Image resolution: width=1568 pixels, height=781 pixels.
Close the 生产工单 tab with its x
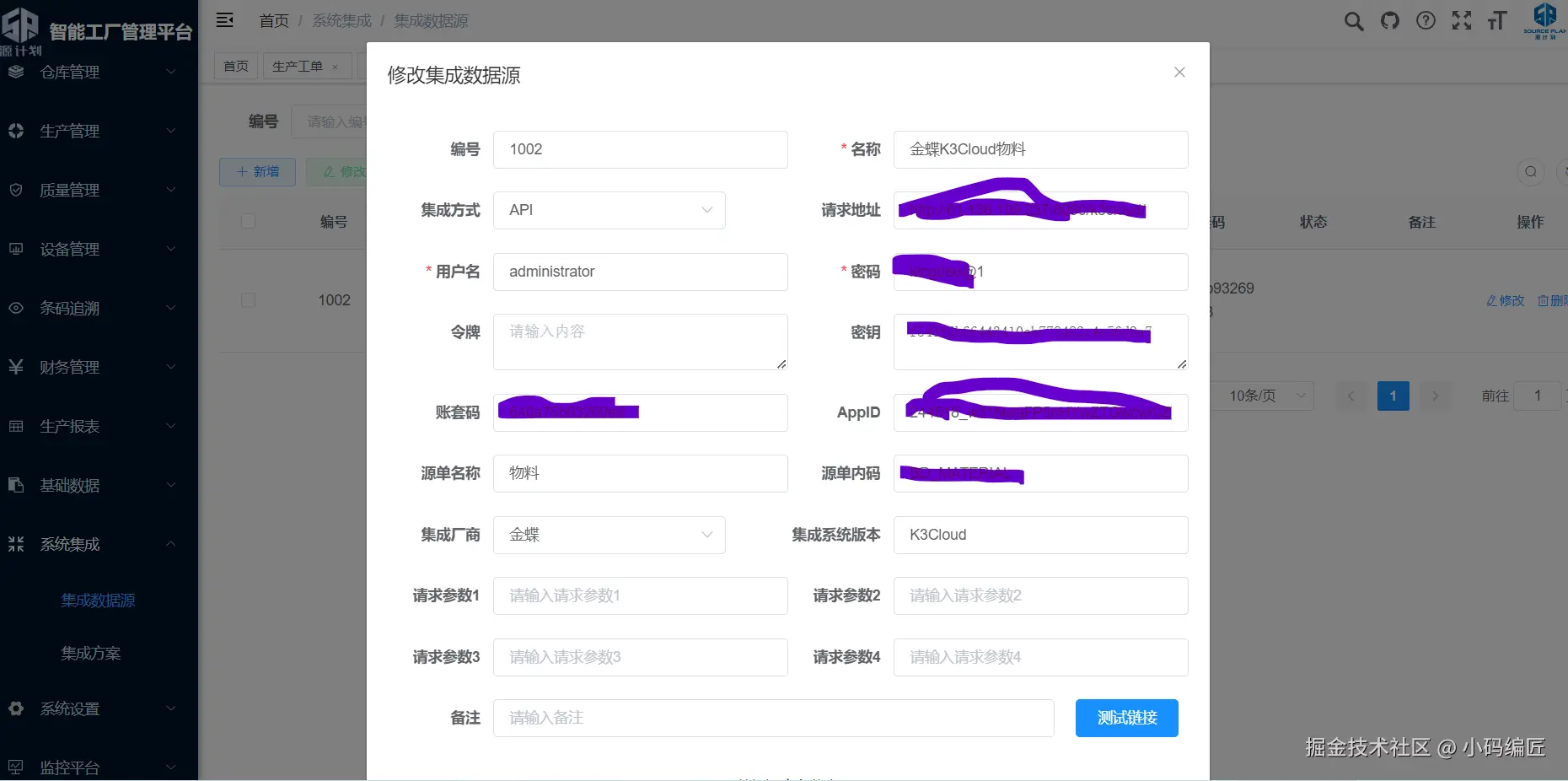(335, 67)
